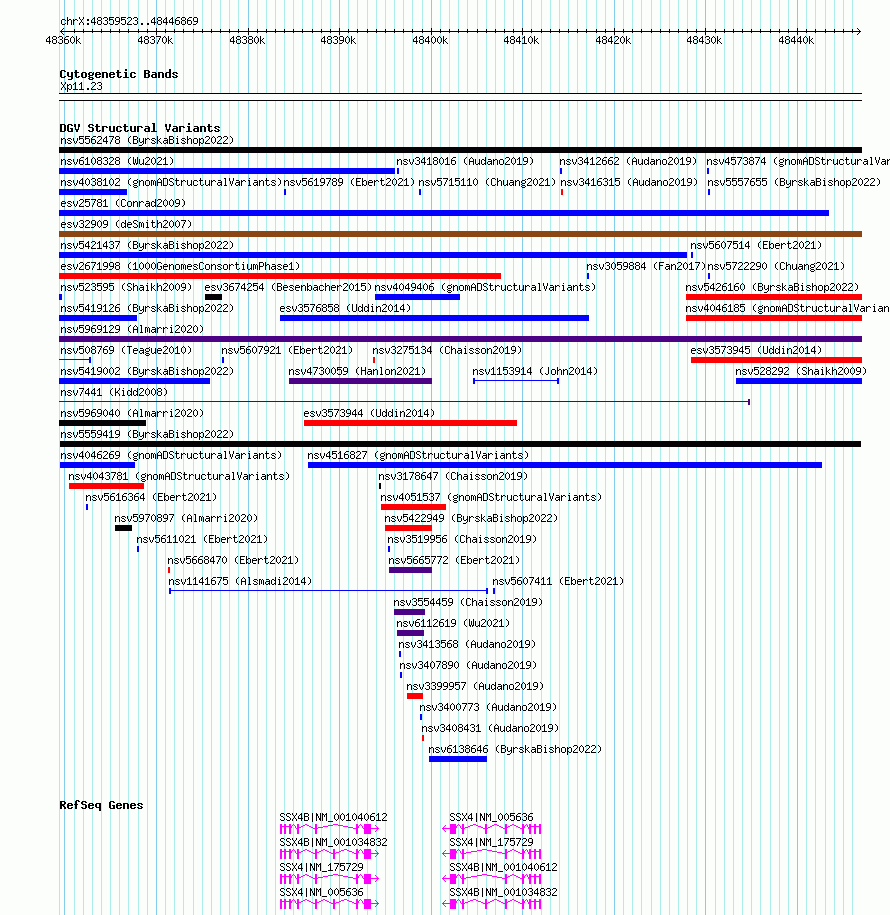890x915 pixels.
Task: Click nsv4049406 (gnomADStructuralVariants) label
Action: click(486, 288)
